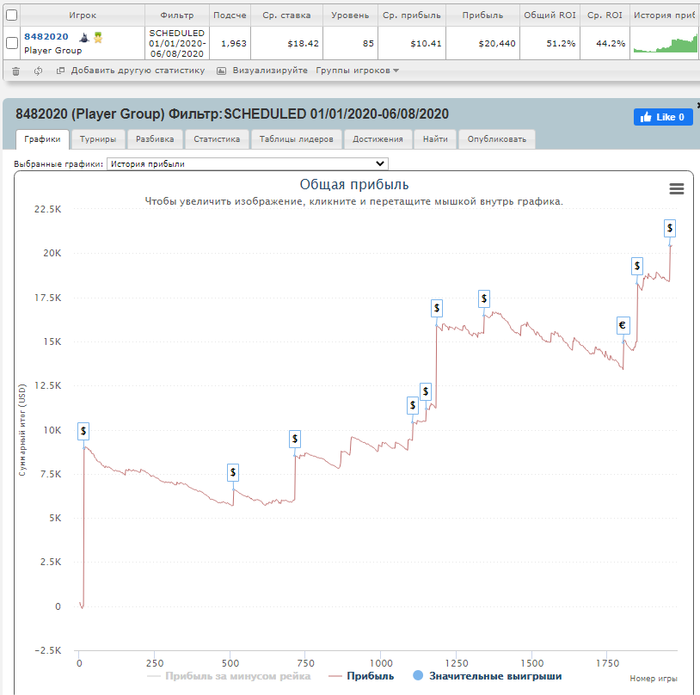Sort by the Игрок column header
This screenshot has width=700, height=695.
coord(83,15)
